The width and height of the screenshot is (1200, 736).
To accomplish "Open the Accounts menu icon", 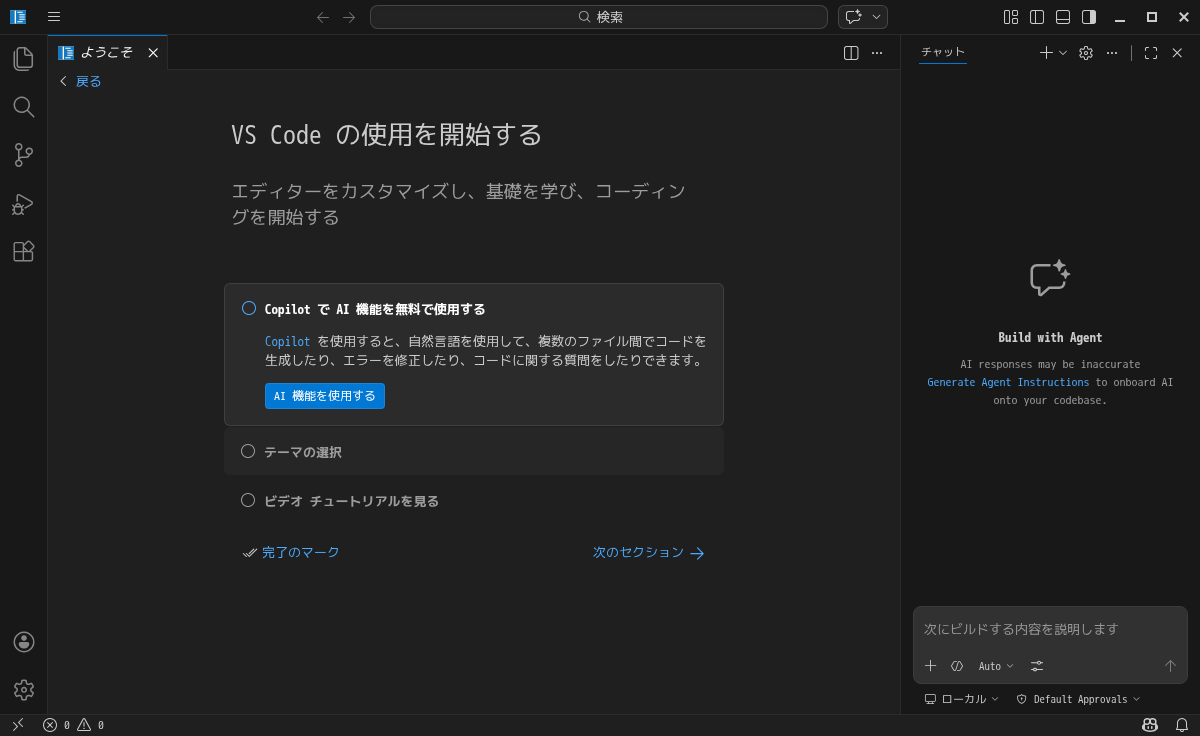I will (24, 642).
